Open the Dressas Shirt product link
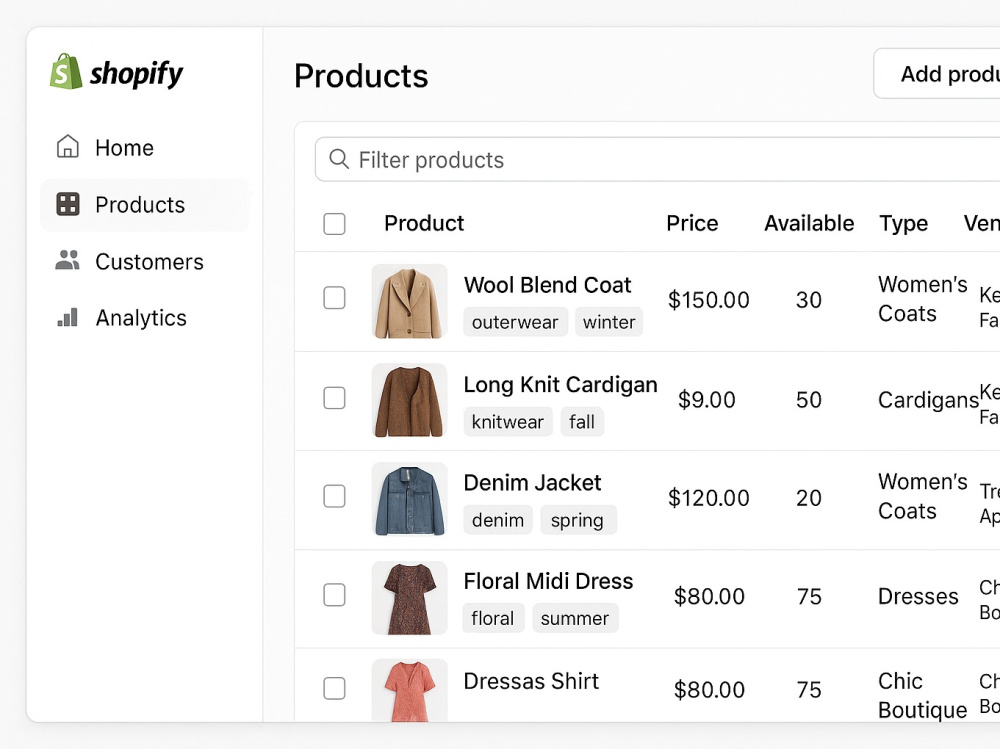 pos(531,681)
